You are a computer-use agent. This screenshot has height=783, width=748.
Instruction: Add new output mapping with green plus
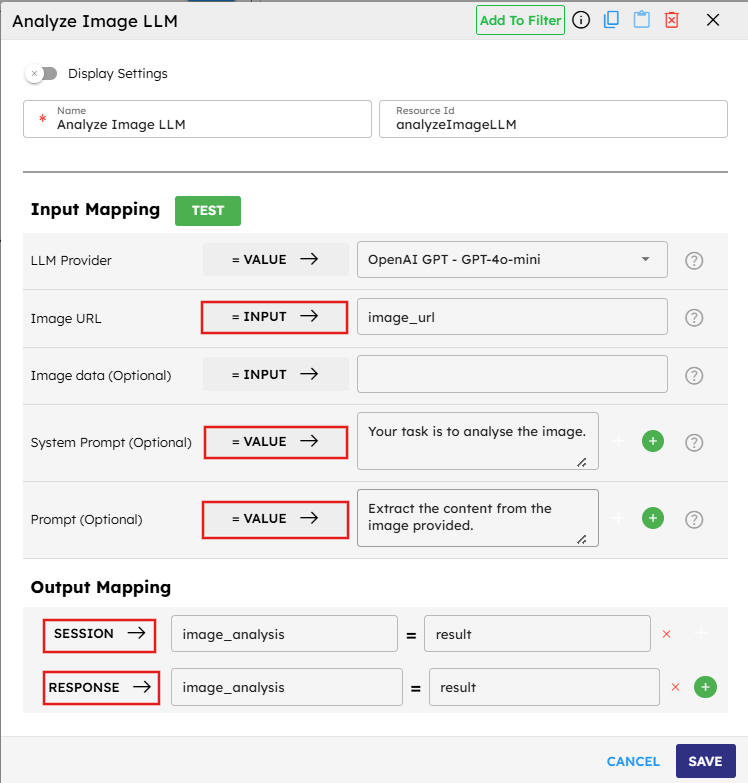click(x=705, y=687)
